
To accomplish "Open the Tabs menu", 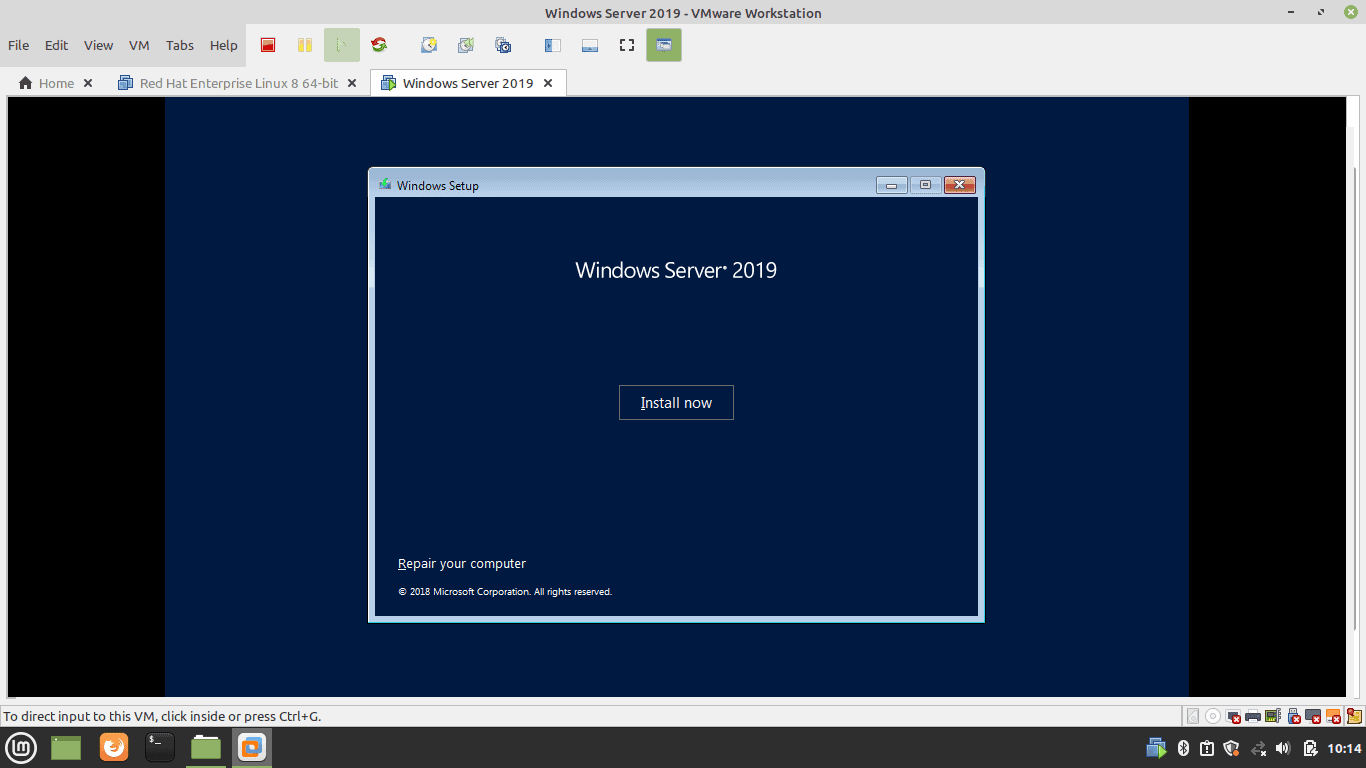I will coord(180,45).
